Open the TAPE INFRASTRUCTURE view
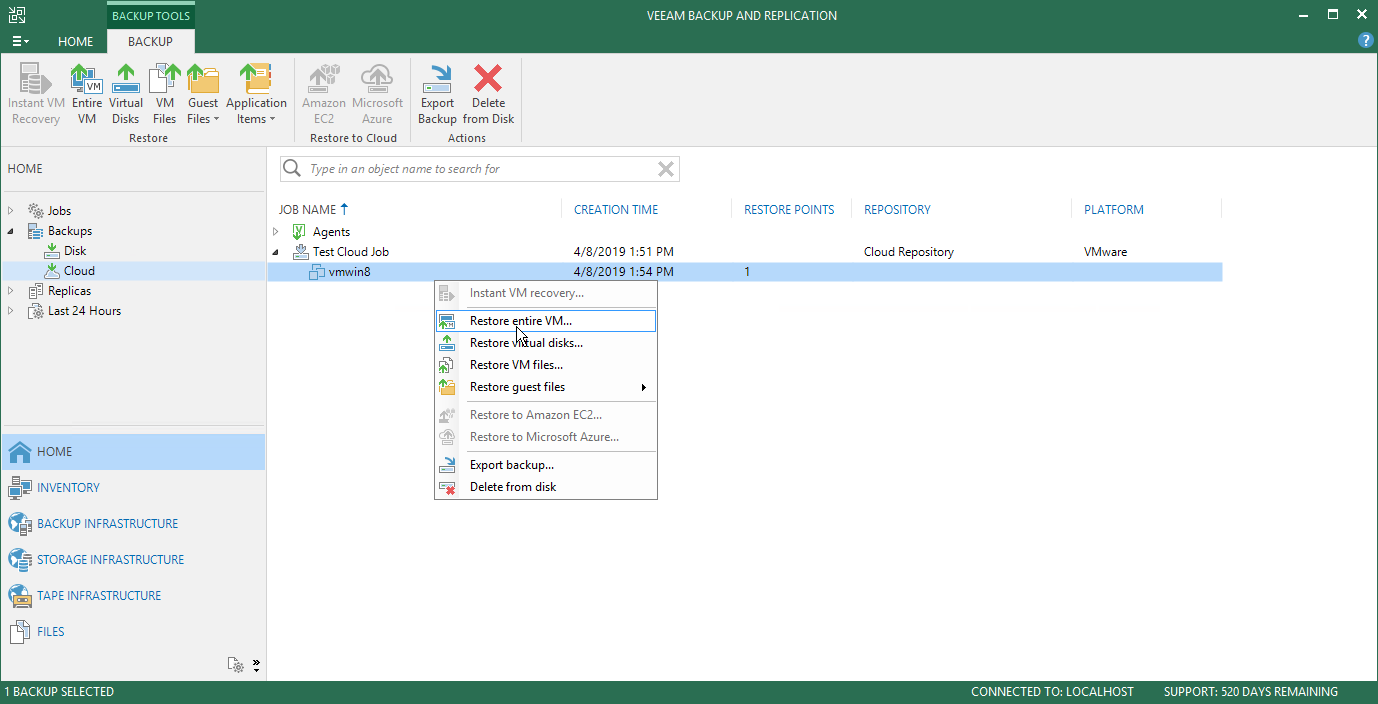 [133, 596]
